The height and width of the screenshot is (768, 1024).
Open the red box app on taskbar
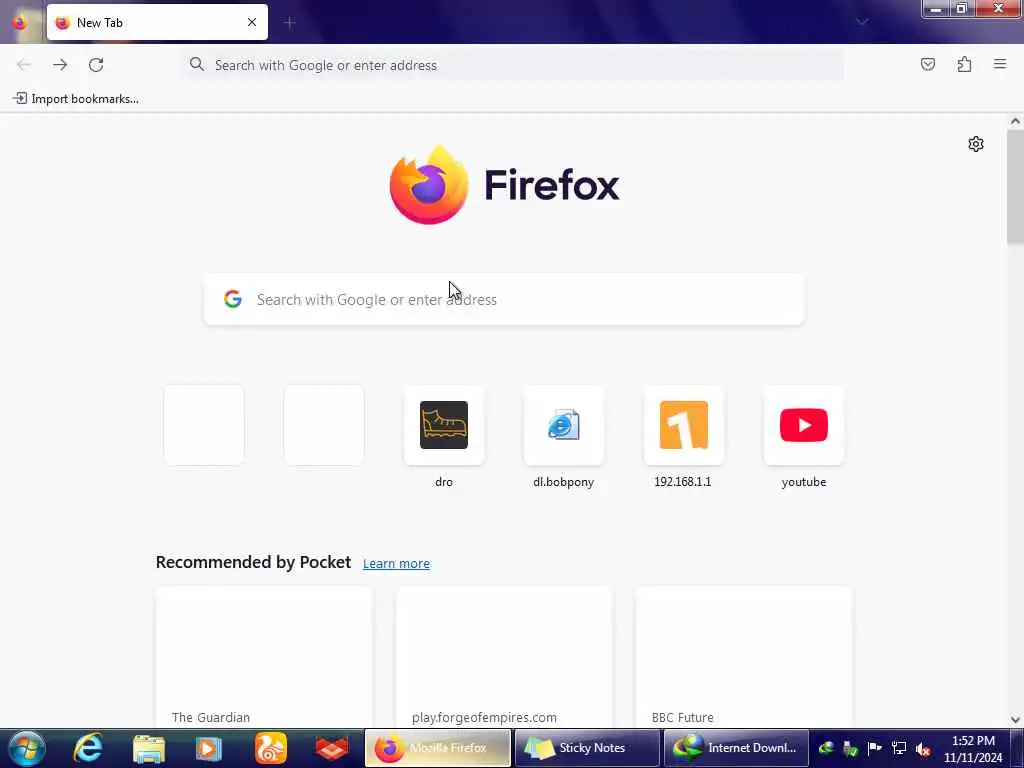(332, 748)
